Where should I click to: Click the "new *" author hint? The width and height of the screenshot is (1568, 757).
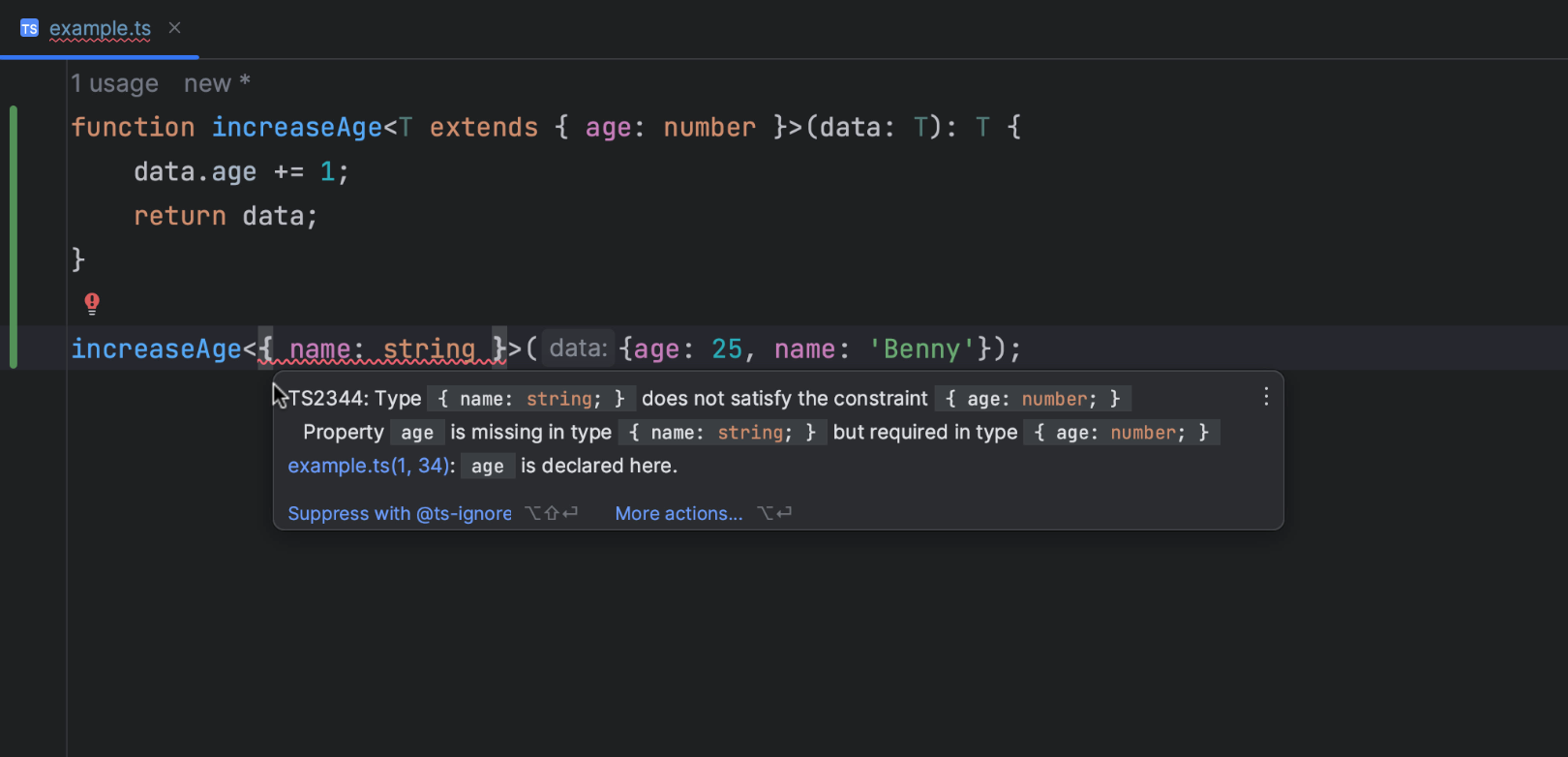click(x=217, y=84)
